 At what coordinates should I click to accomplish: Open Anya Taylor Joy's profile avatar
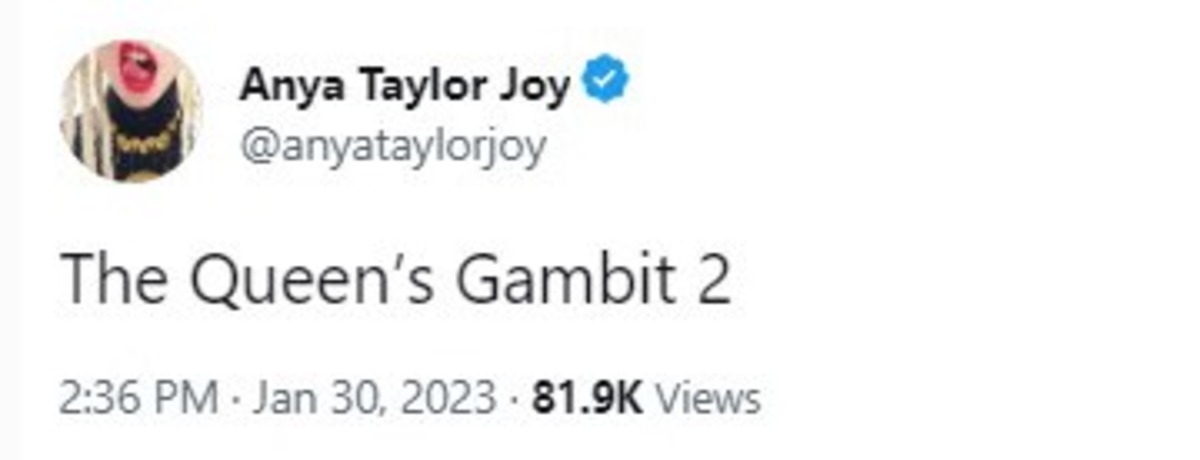pos(131,112)
